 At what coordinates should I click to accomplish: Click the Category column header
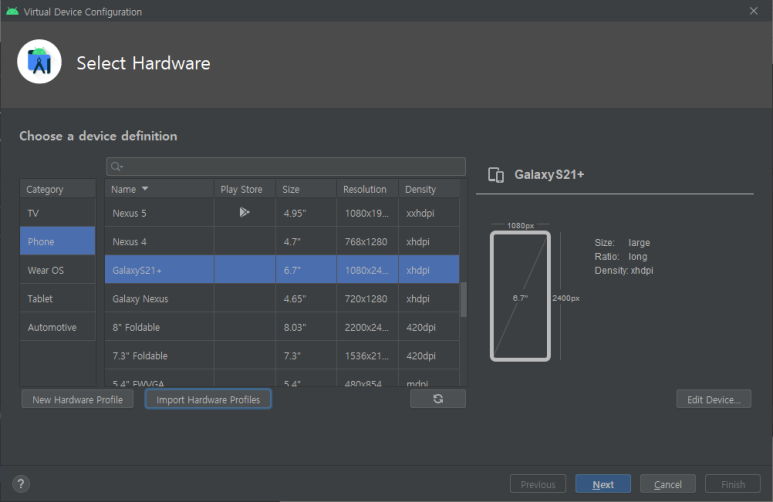point(58,189)
